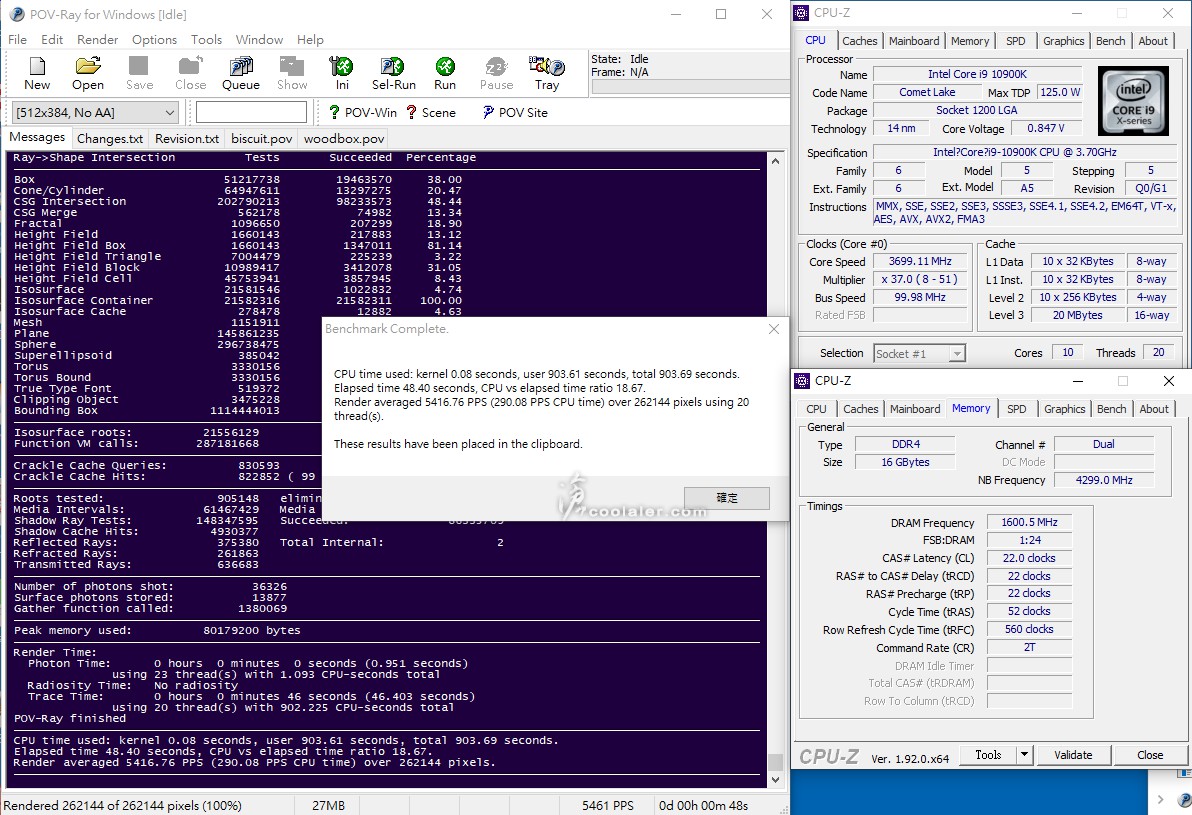Click the Validate button in CPU-Z
Screen dimensions: 1192x815
pyautogui.click(x=1073, y=755)
